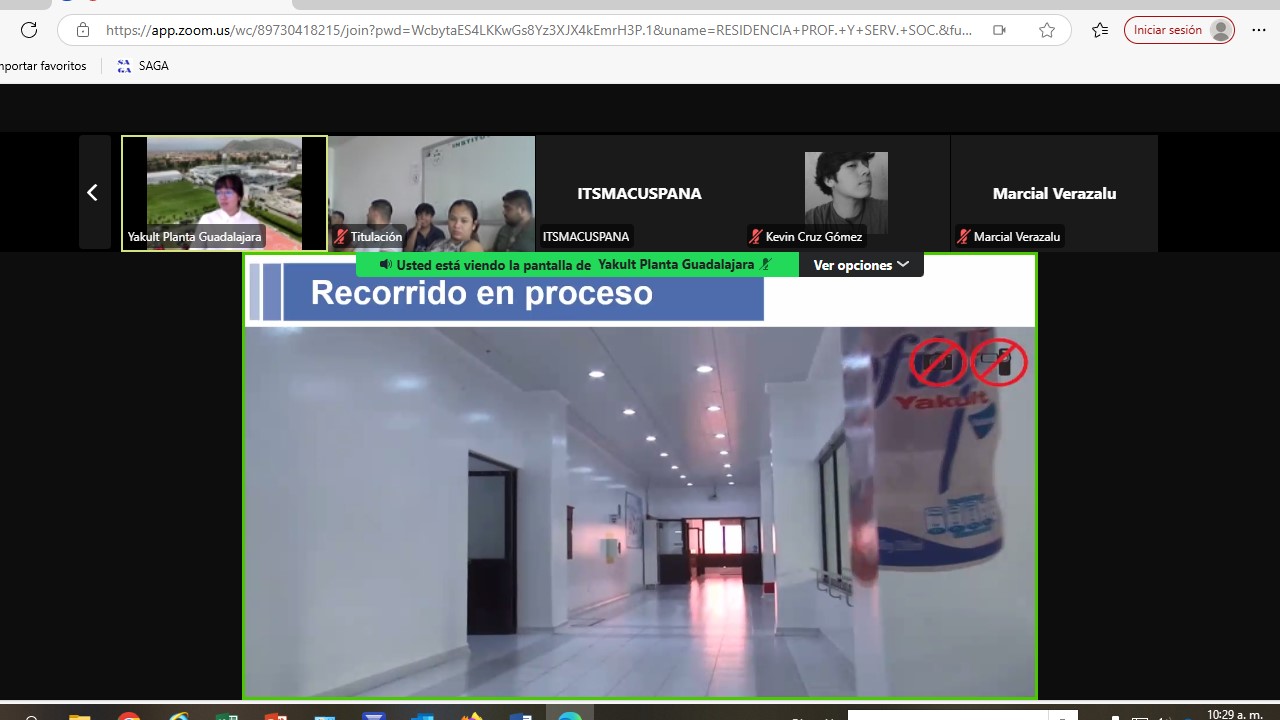Click the green screen-sharing notification banner text

(x=577, y=265)
